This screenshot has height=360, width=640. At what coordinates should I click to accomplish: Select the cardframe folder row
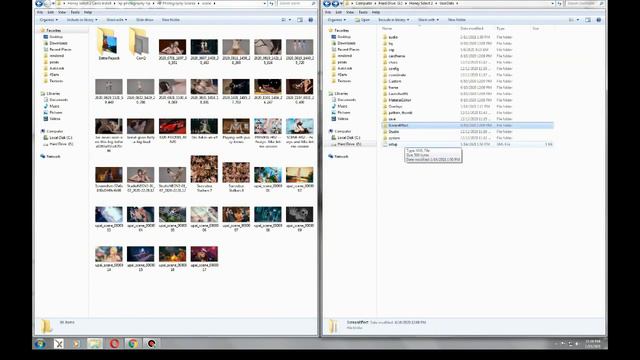click(467, 56)
